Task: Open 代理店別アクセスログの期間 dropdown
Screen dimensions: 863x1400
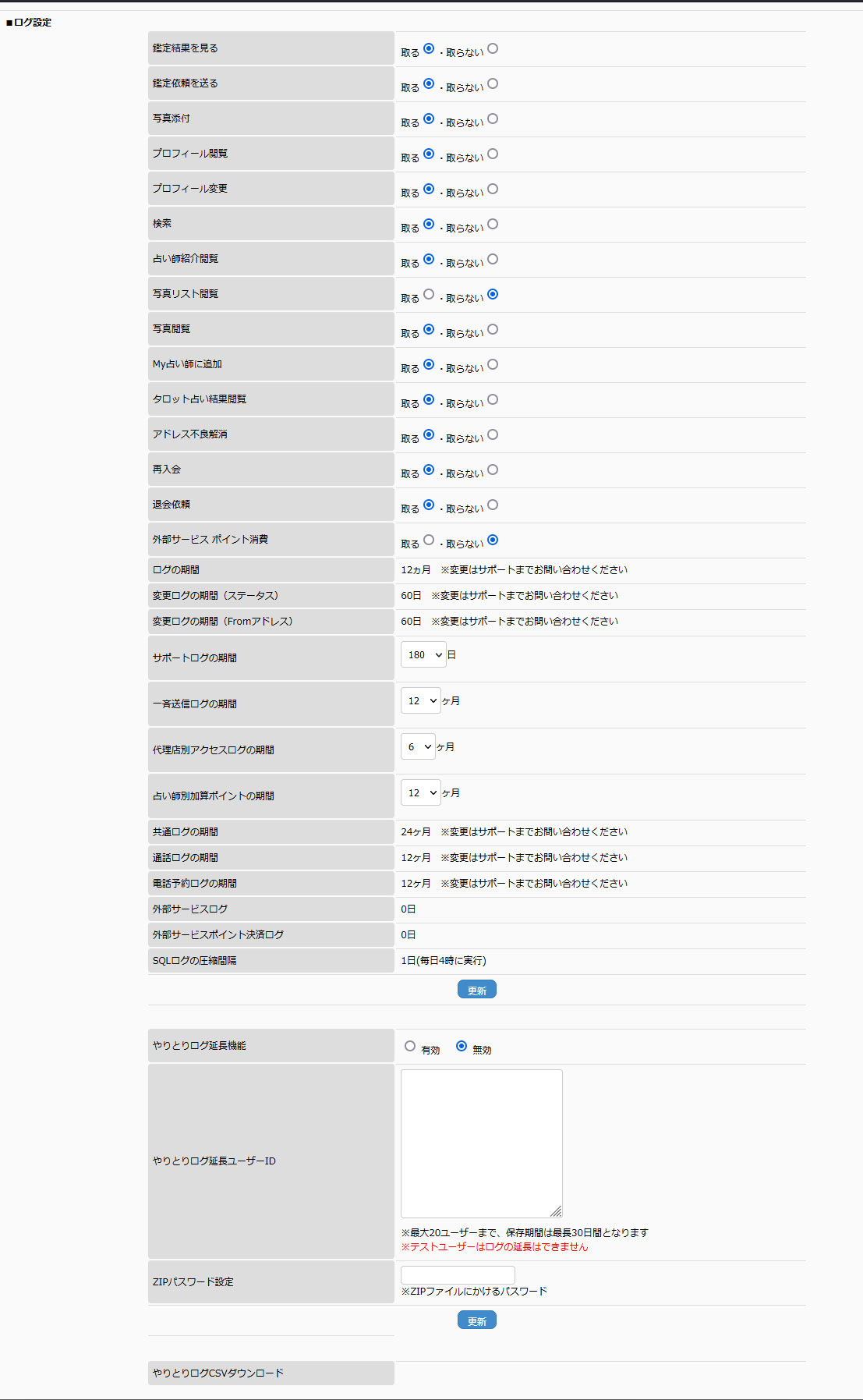Action: coord(418,747)
